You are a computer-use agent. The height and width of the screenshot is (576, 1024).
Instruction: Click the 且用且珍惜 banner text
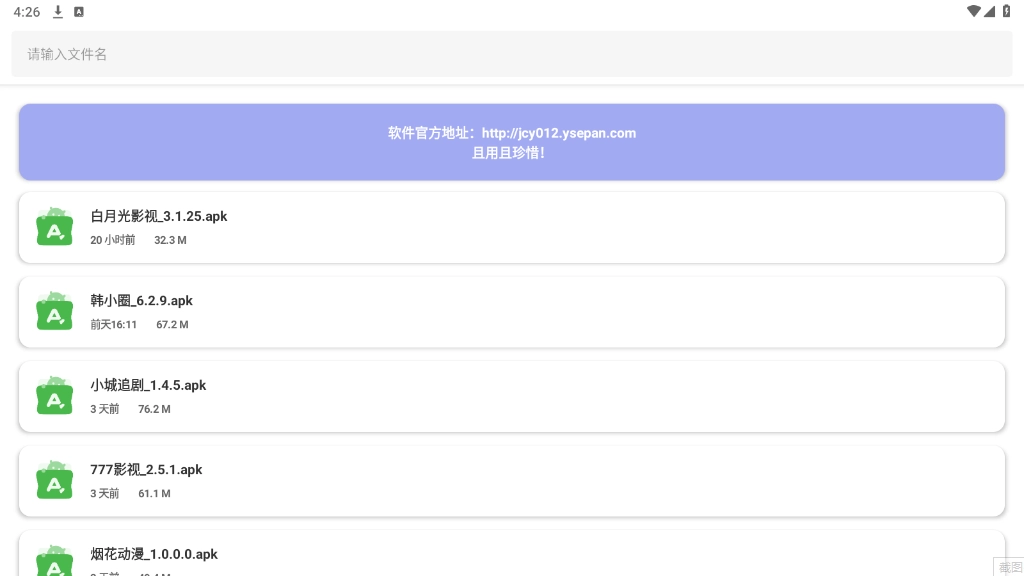(x=509, y=154)
